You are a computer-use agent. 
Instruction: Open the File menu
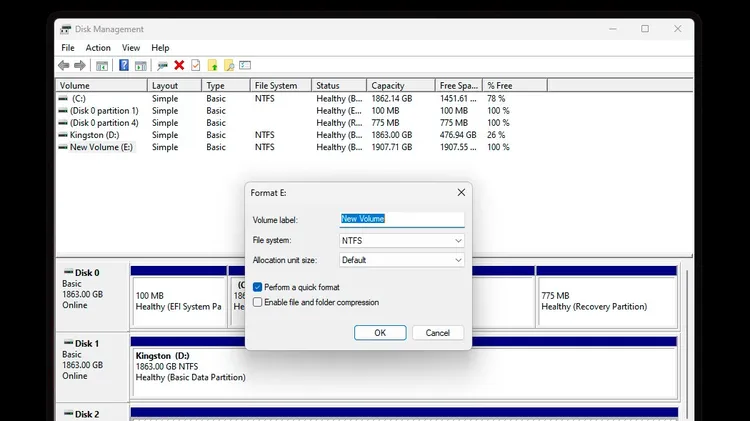pyautogui.click(x=68, y=48)
